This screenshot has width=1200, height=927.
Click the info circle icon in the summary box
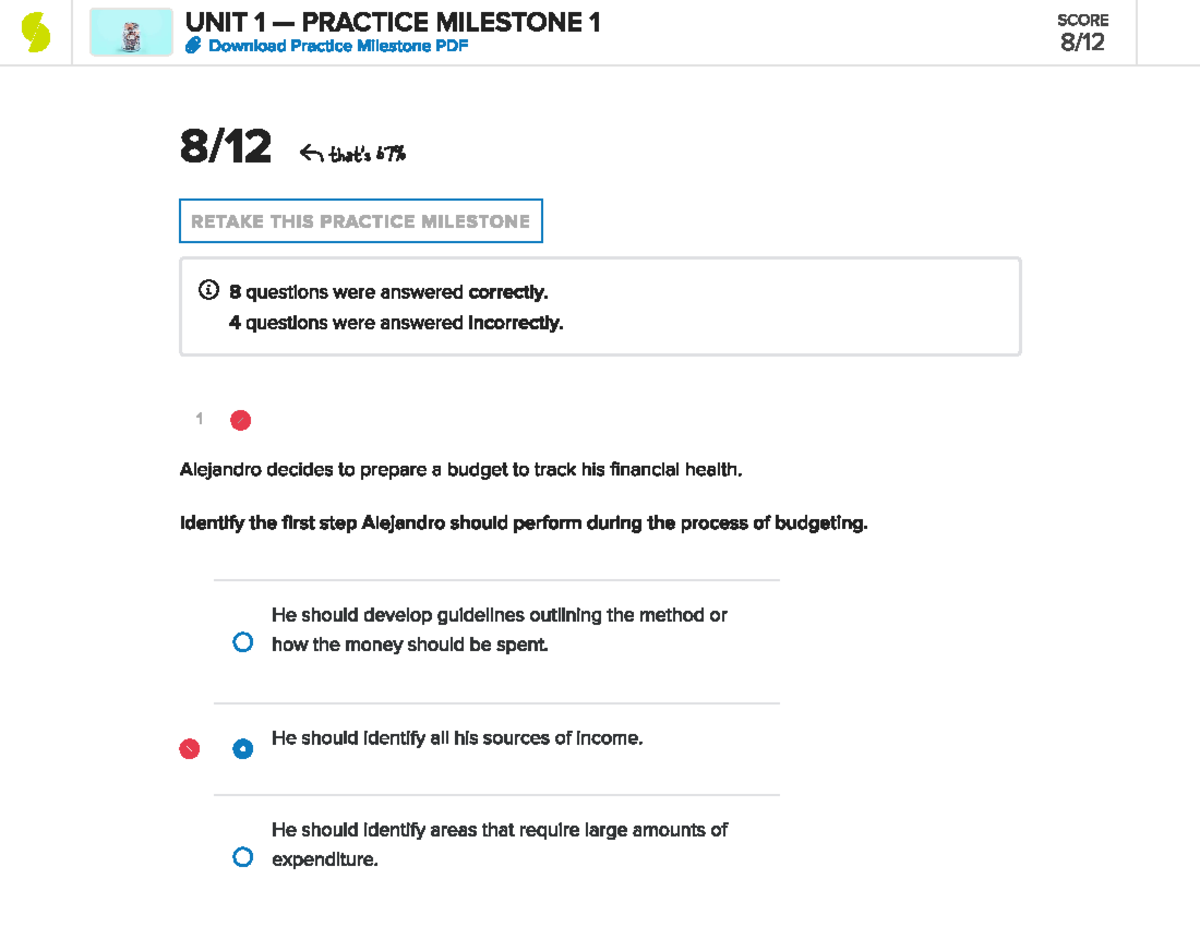pyautogui.click(x=208, y=290)
